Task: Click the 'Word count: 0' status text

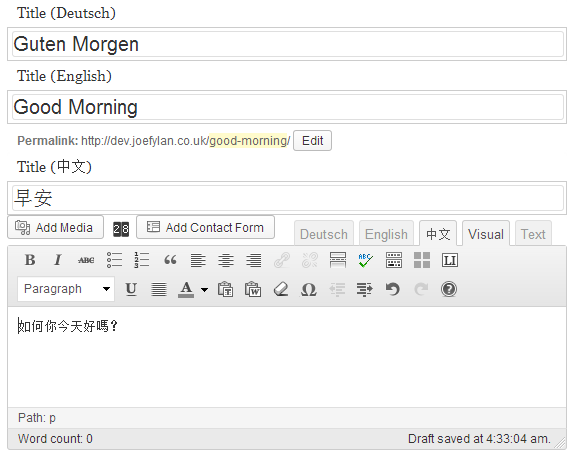Action: (x=55, y=439)
